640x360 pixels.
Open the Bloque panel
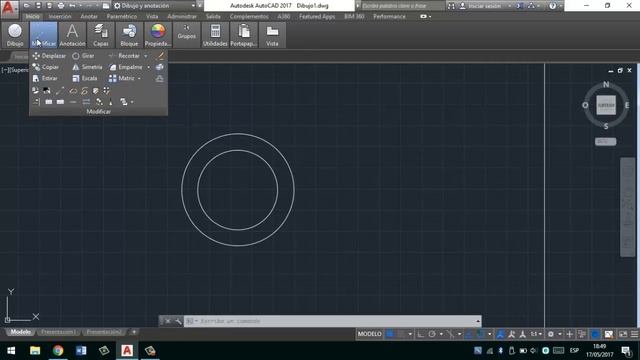pyautogui.click(x=129, y=35)
